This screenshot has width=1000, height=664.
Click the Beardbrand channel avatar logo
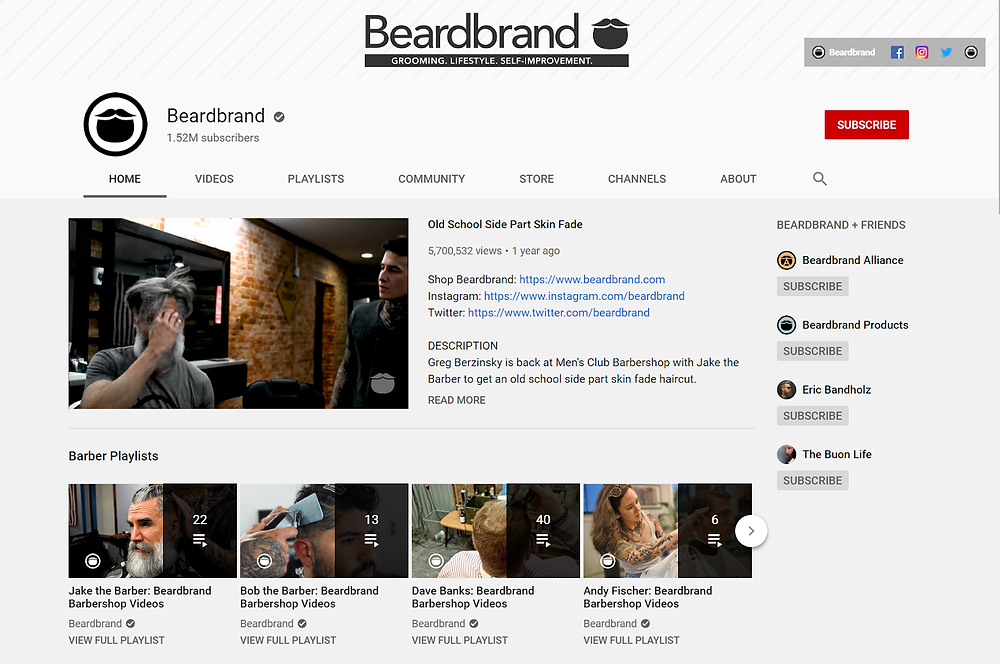tap(115, 124)
